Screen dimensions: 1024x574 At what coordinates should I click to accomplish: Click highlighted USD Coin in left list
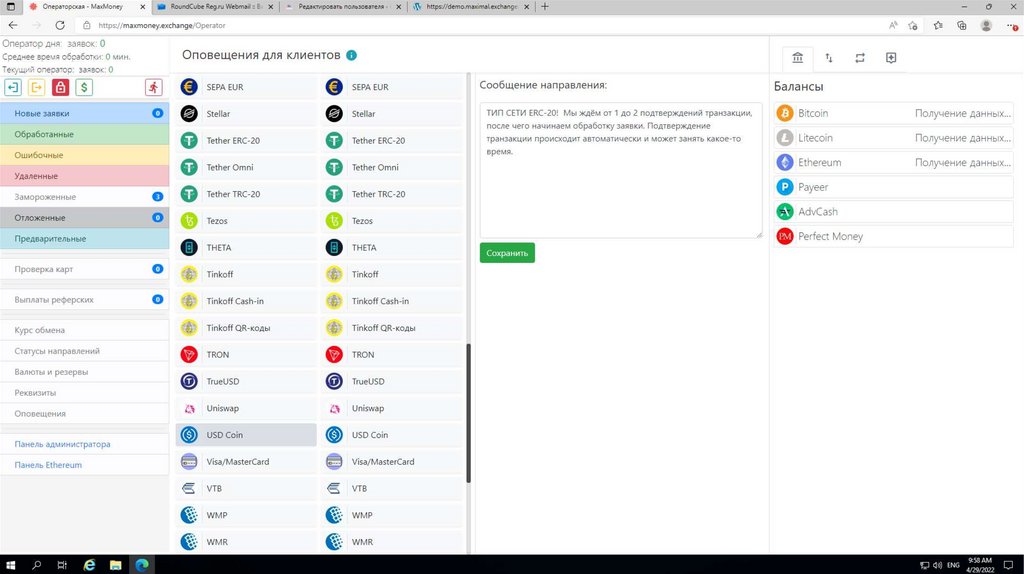[246, 435]
